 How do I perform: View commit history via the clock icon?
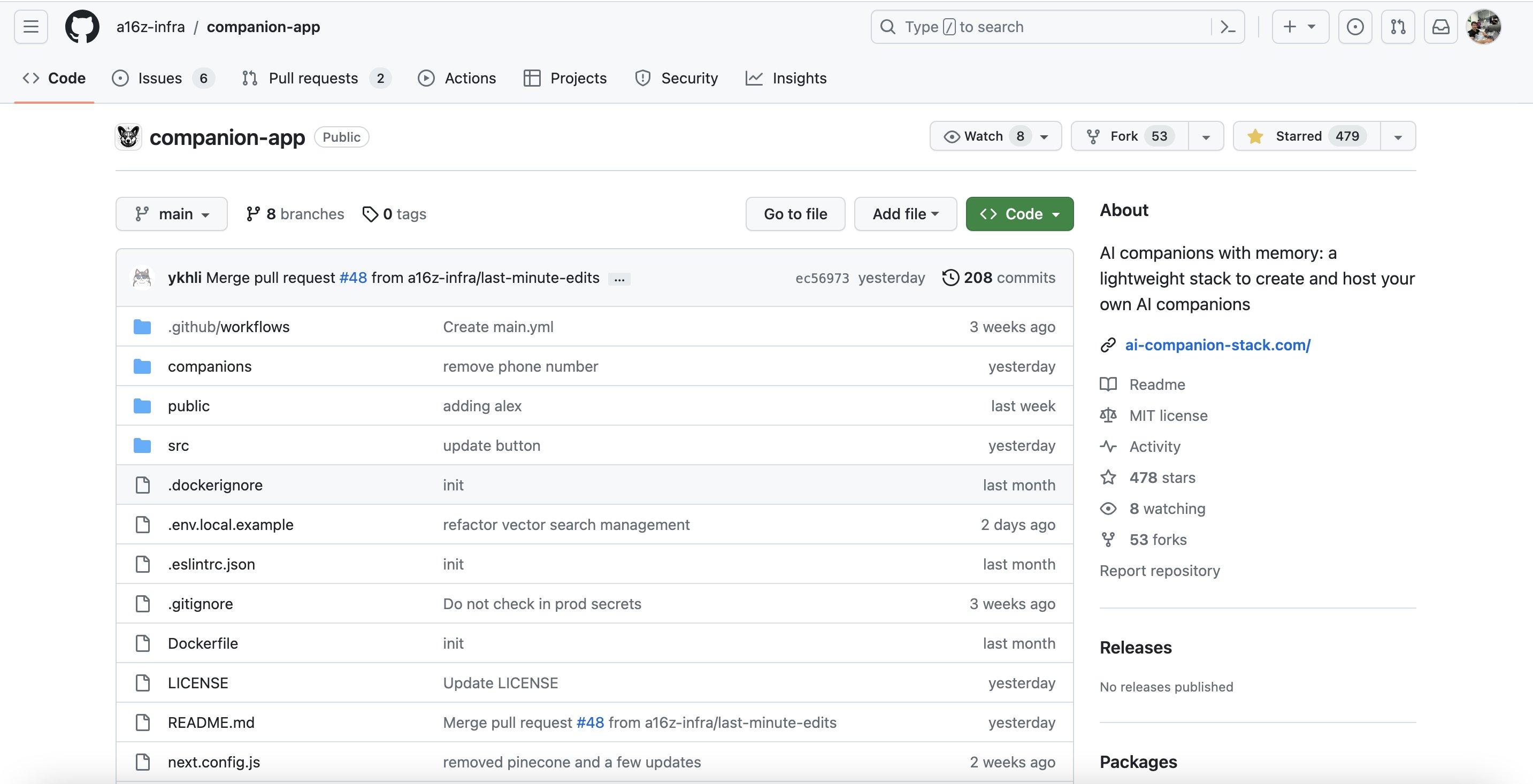951,277
